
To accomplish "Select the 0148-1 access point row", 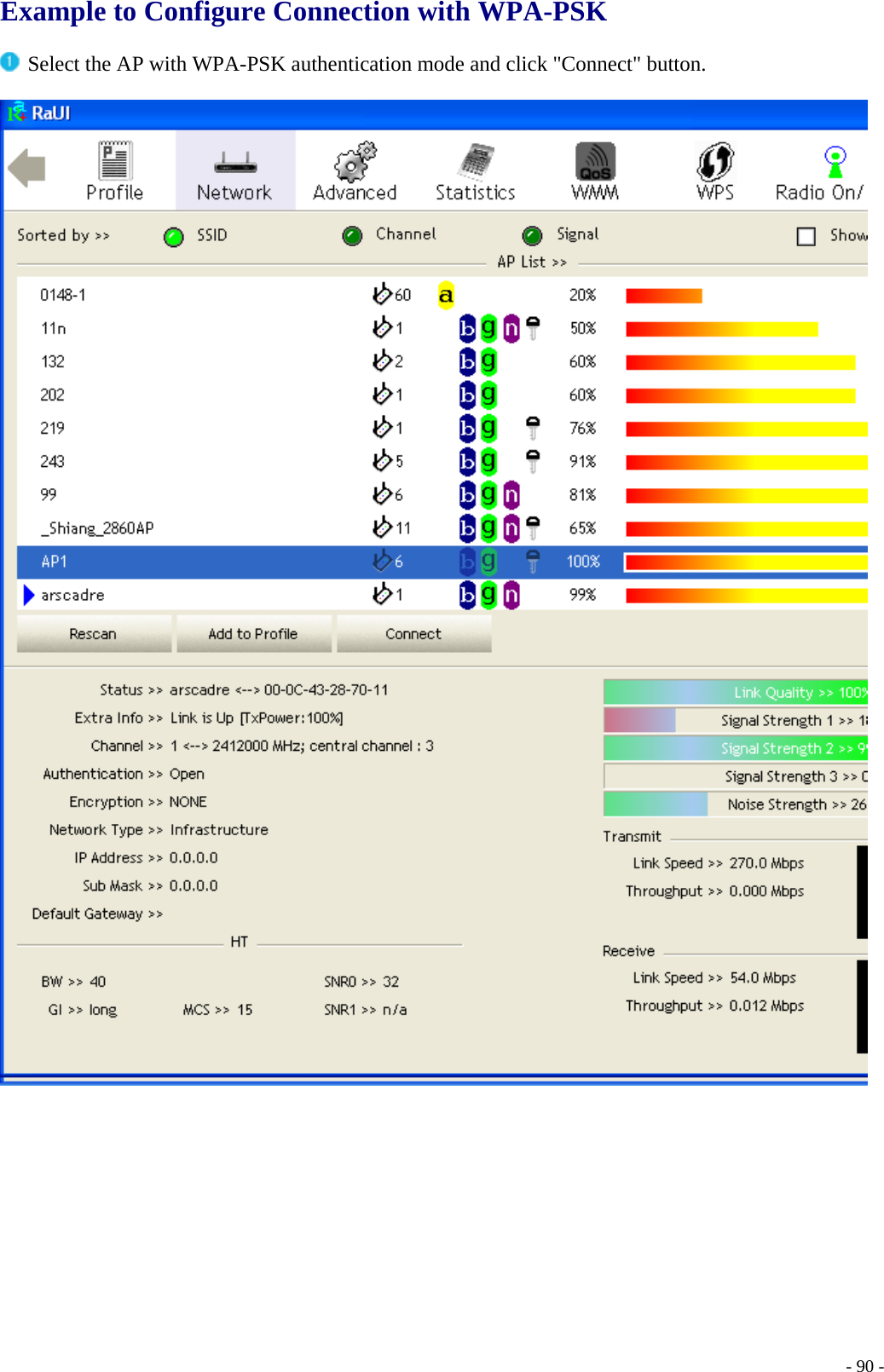I will (x=442, y=295).
